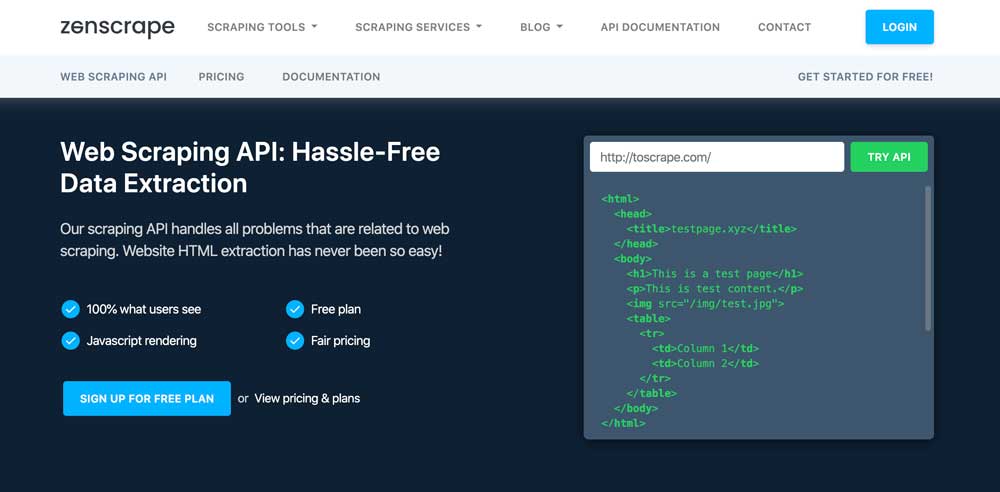Viewport: 1000px width, 492px height.
Task: Click the checkmark icon beside Fair pricing
Action: (x=295, y=341)
